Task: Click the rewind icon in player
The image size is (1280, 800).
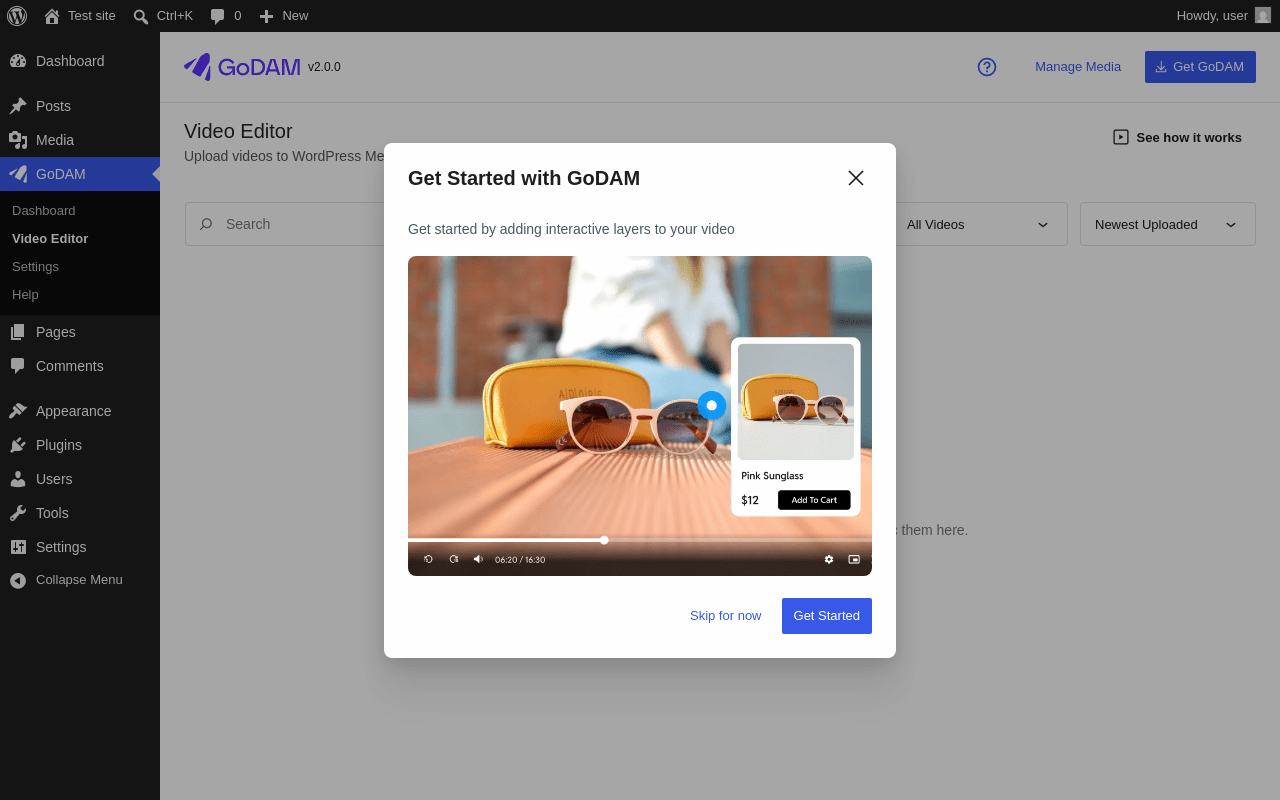Action: tap(428, 559)
